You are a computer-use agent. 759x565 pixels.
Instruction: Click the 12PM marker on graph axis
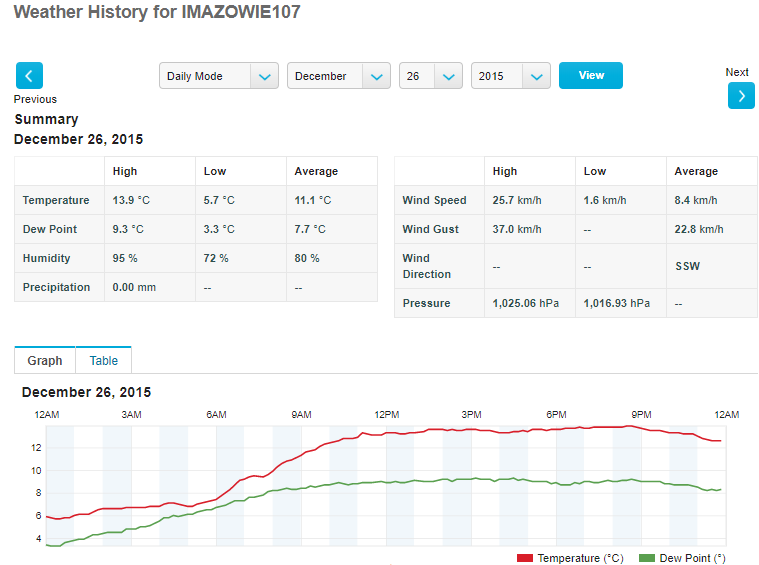pyautogui.click(x=386, y=415)
